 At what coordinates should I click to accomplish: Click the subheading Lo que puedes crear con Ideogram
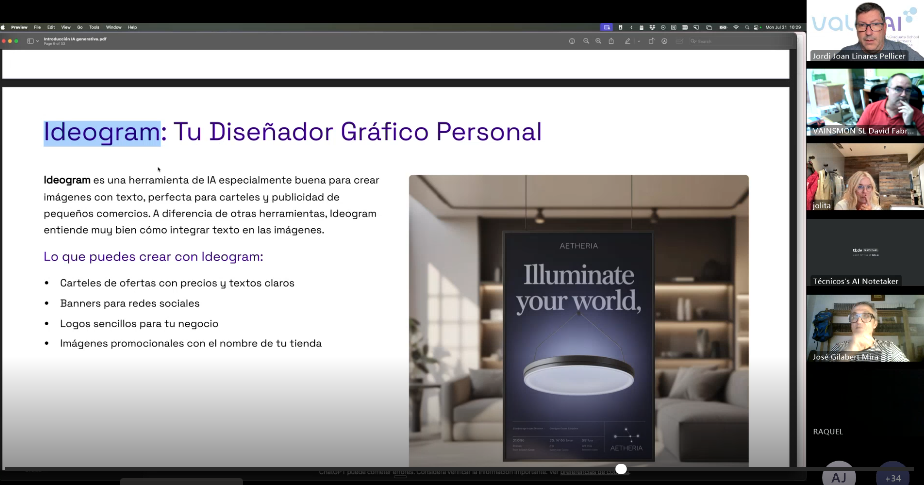(153, 257)
